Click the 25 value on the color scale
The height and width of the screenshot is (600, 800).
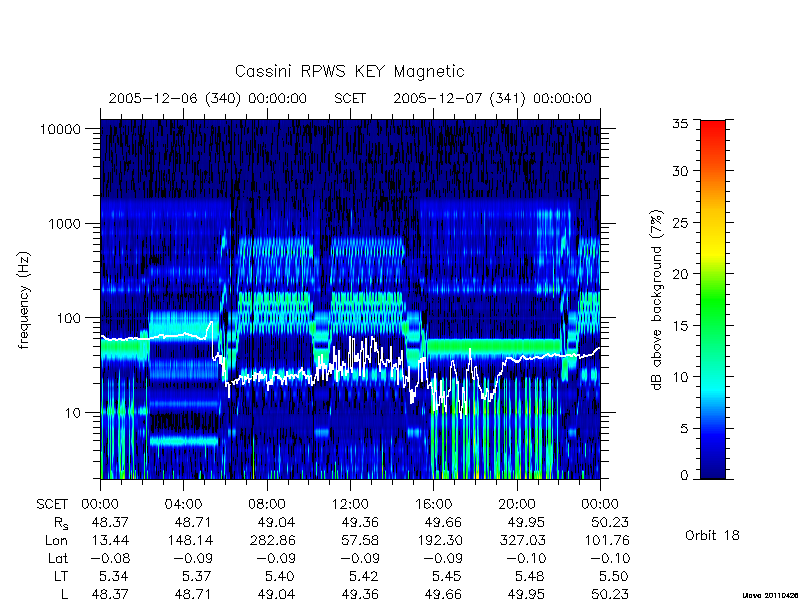[x=680, y=222]
